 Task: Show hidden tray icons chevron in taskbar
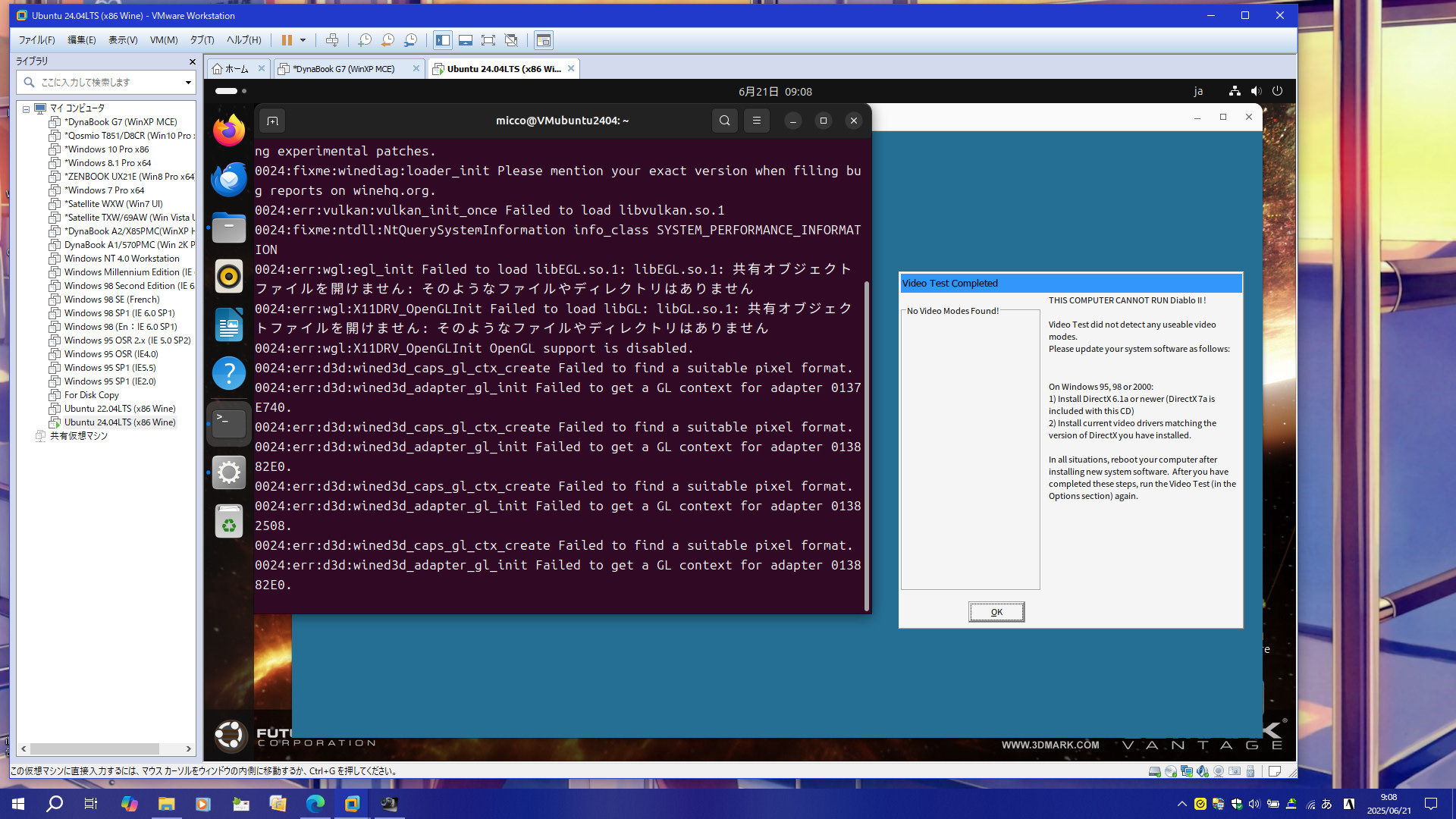pos(1181,804)
